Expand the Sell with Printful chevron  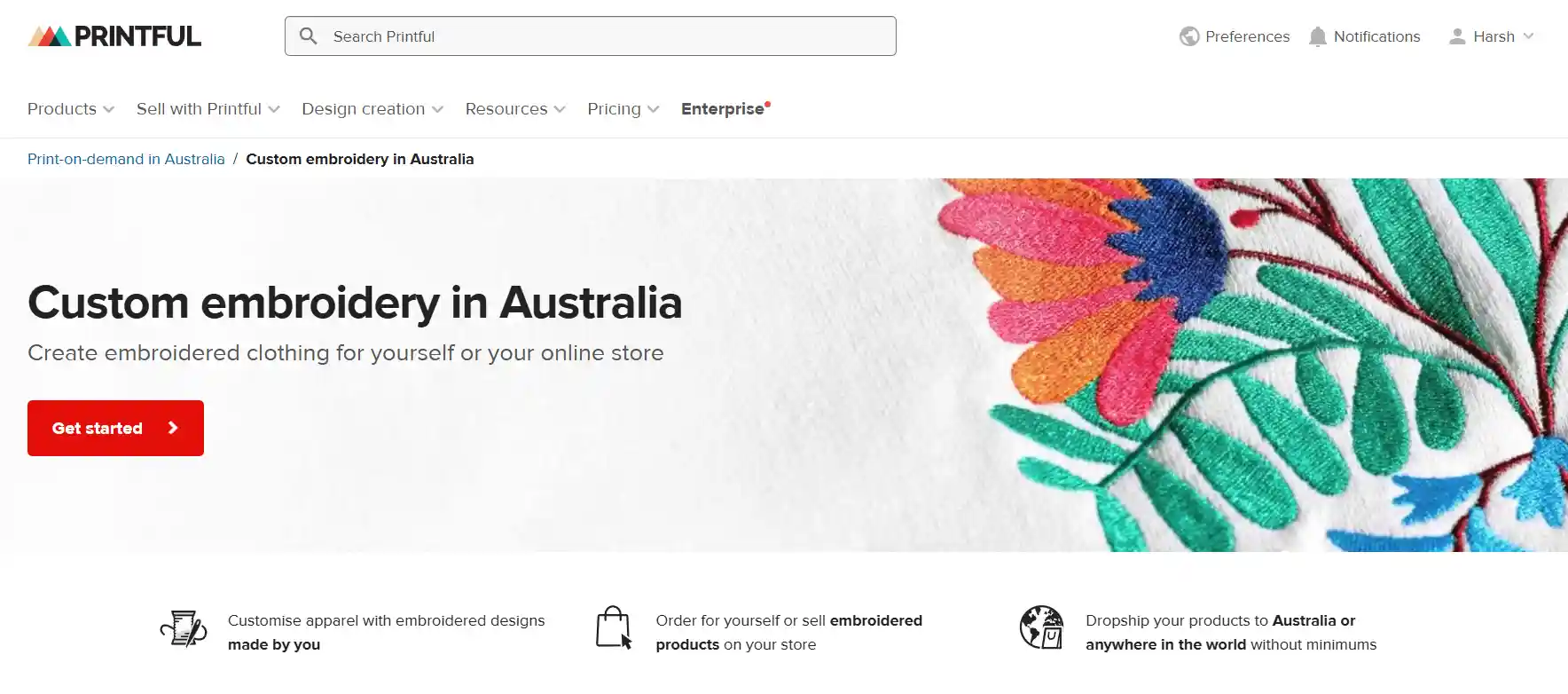click(x=274, y=109)
